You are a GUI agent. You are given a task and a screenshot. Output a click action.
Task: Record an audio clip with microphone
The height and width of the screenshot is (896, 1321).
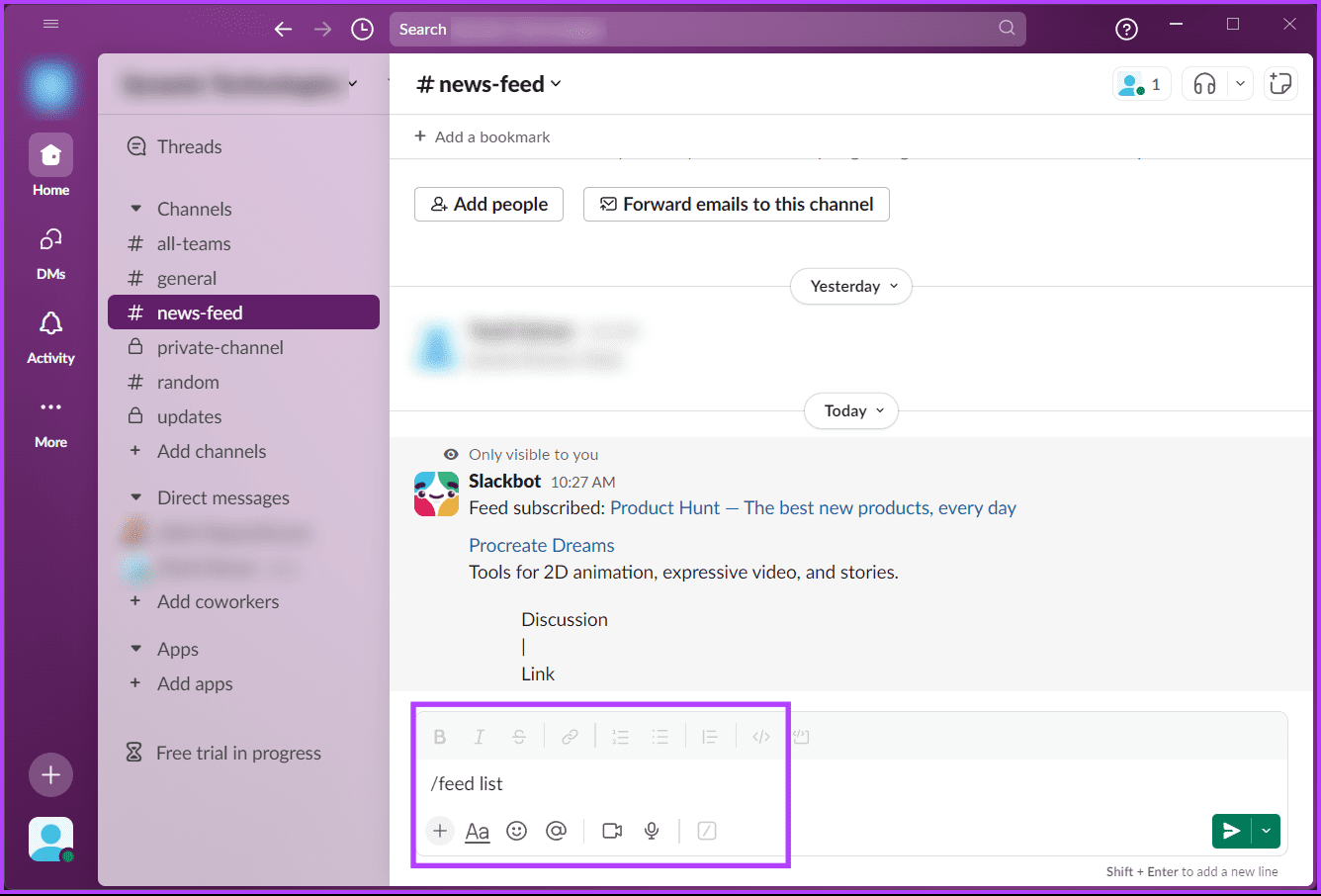click(652, 831)
